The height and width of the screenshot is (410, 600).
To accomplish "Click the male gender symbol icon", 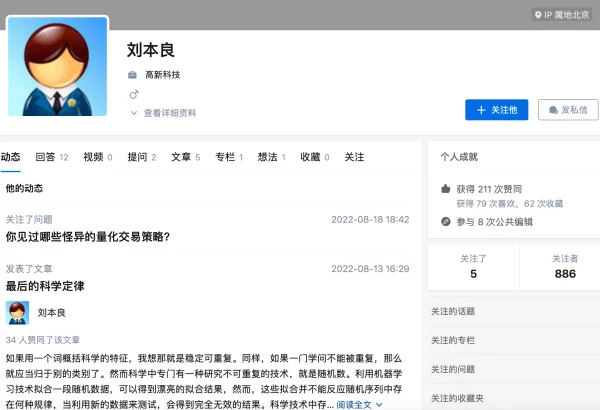I will pyautogui.click(x=133, y=94).
